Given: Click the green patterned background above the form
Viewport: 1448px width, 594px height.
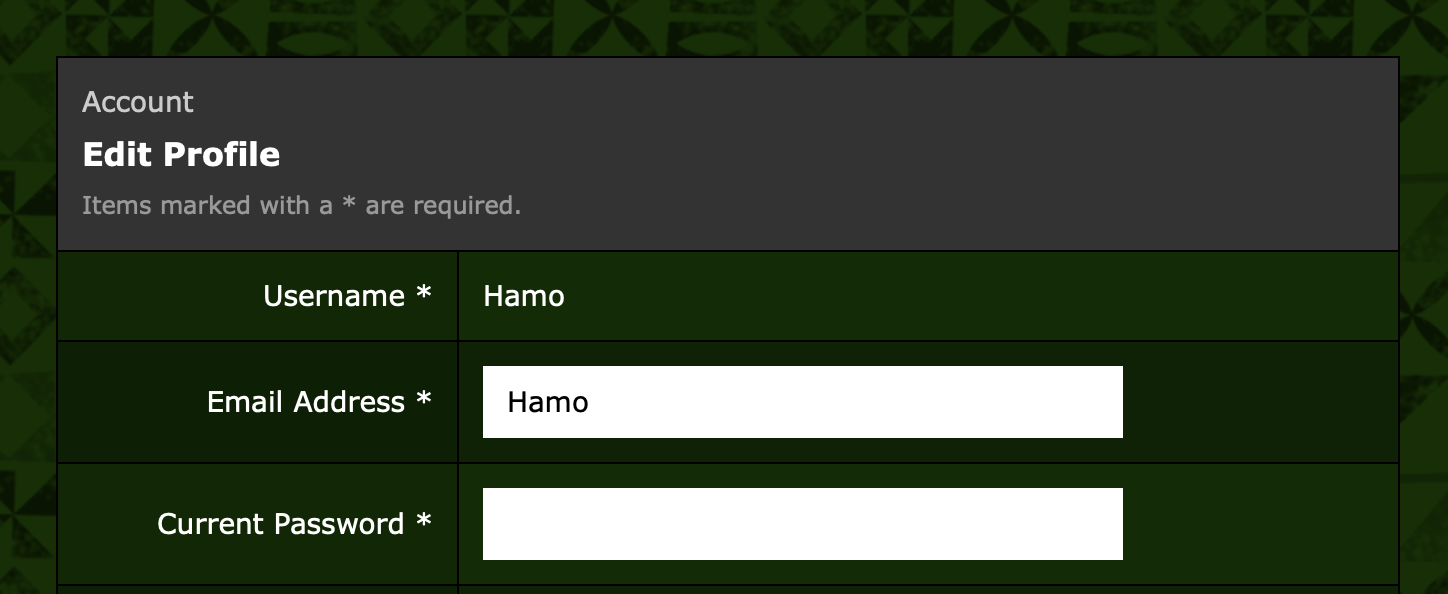Looking at the screenshot, I should pos(700,26).
